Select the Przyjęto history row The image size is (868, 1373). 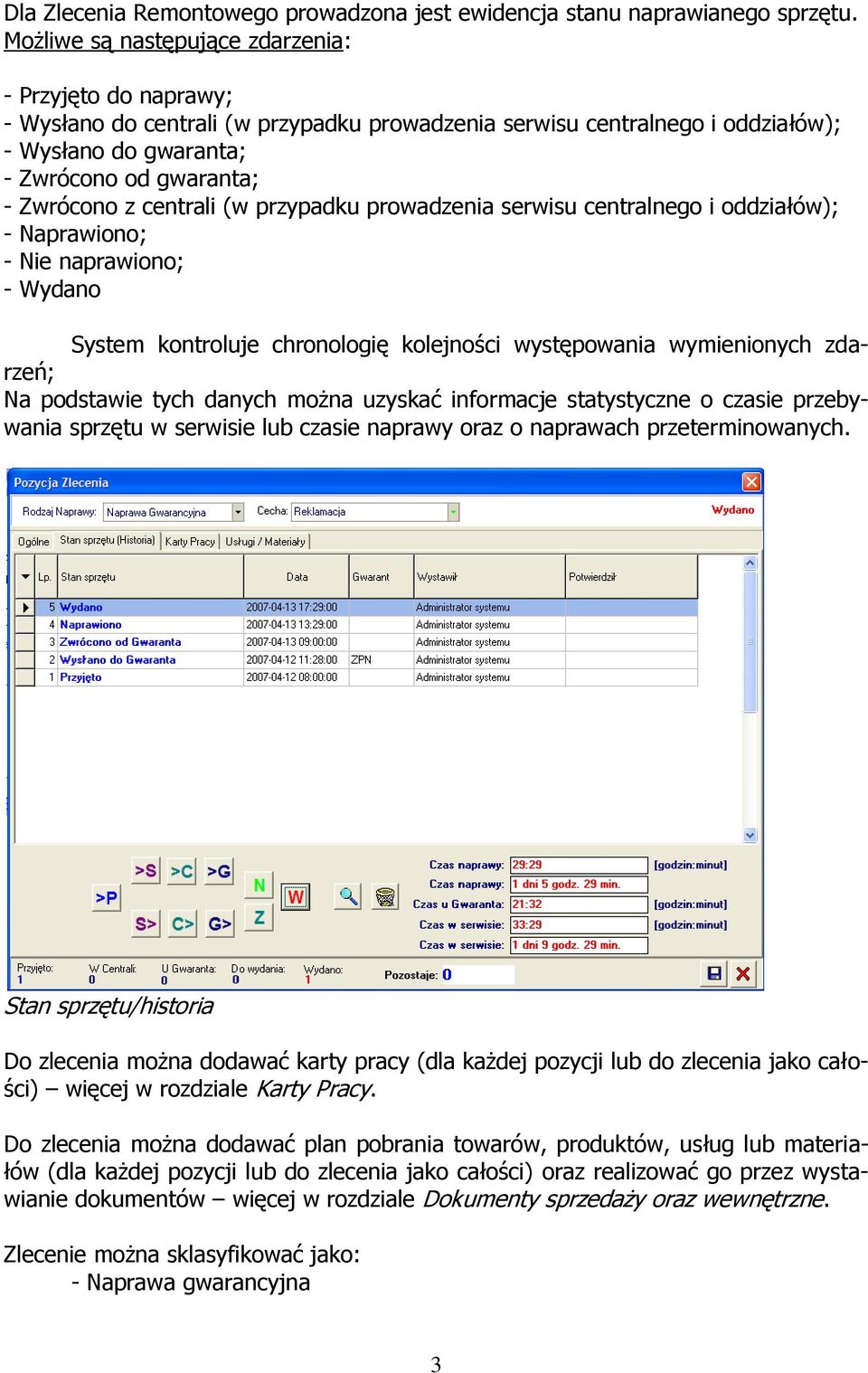tap(357, 677)
